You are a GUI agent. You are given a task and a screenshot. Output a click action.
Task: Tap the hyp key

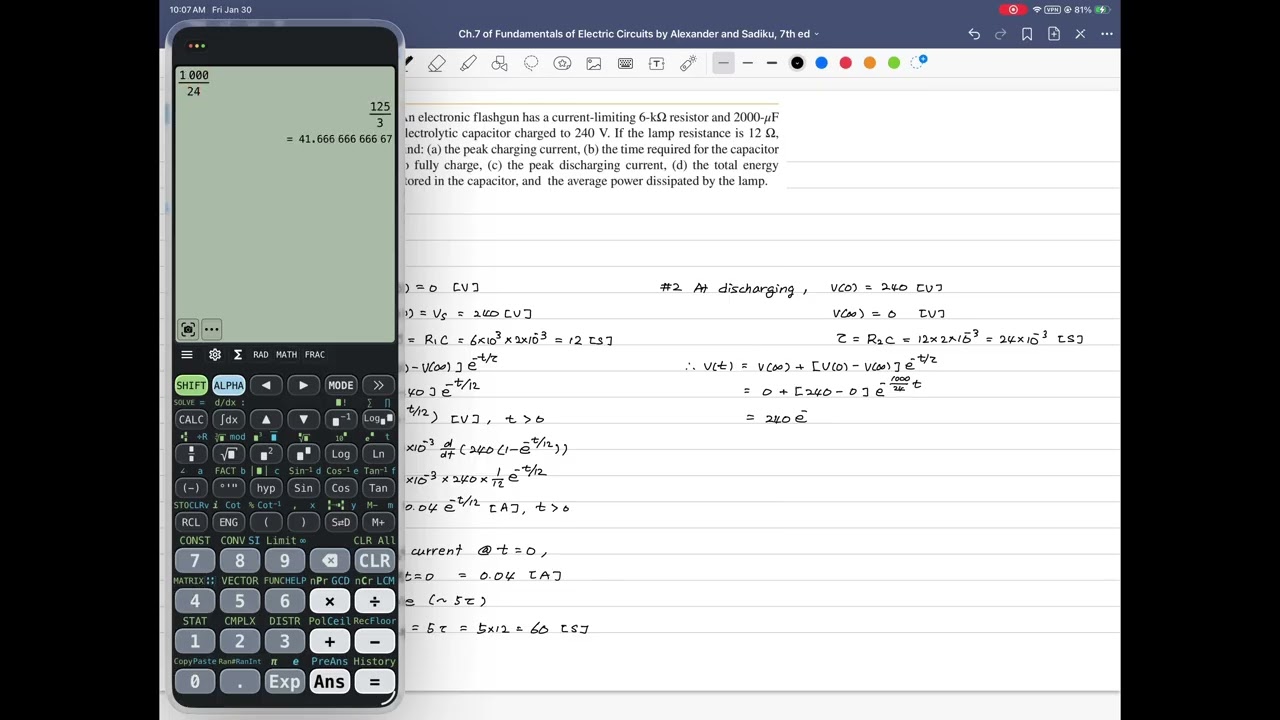pyautogui.click(x=266, y=488)
